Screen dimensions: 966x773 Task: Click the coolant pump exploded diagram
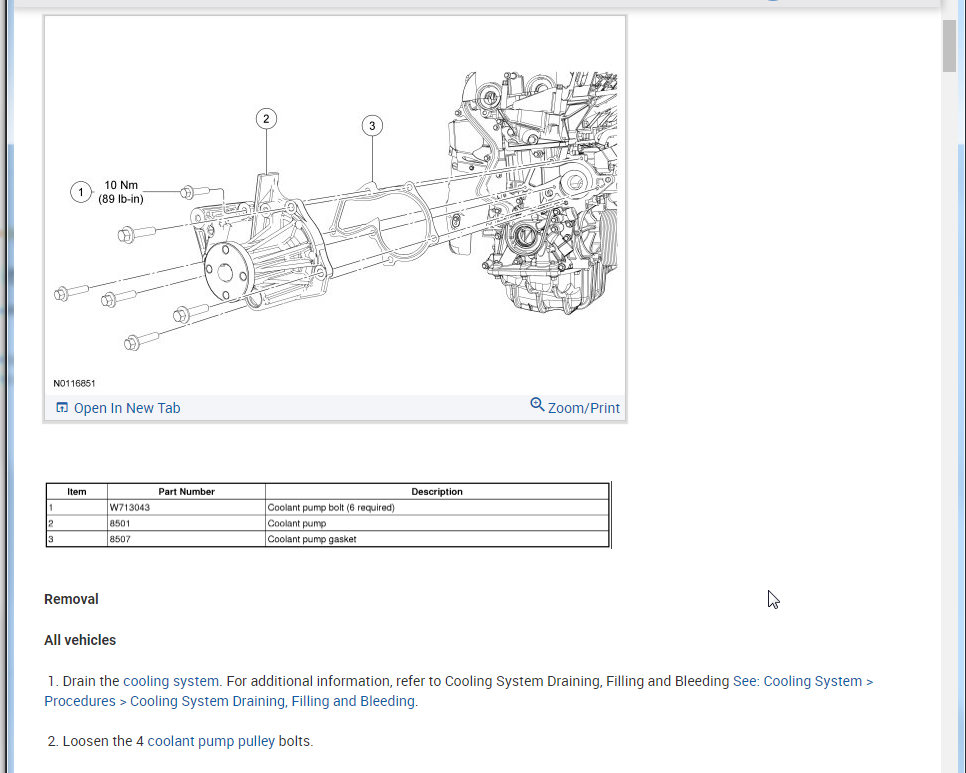pos(335,206)
